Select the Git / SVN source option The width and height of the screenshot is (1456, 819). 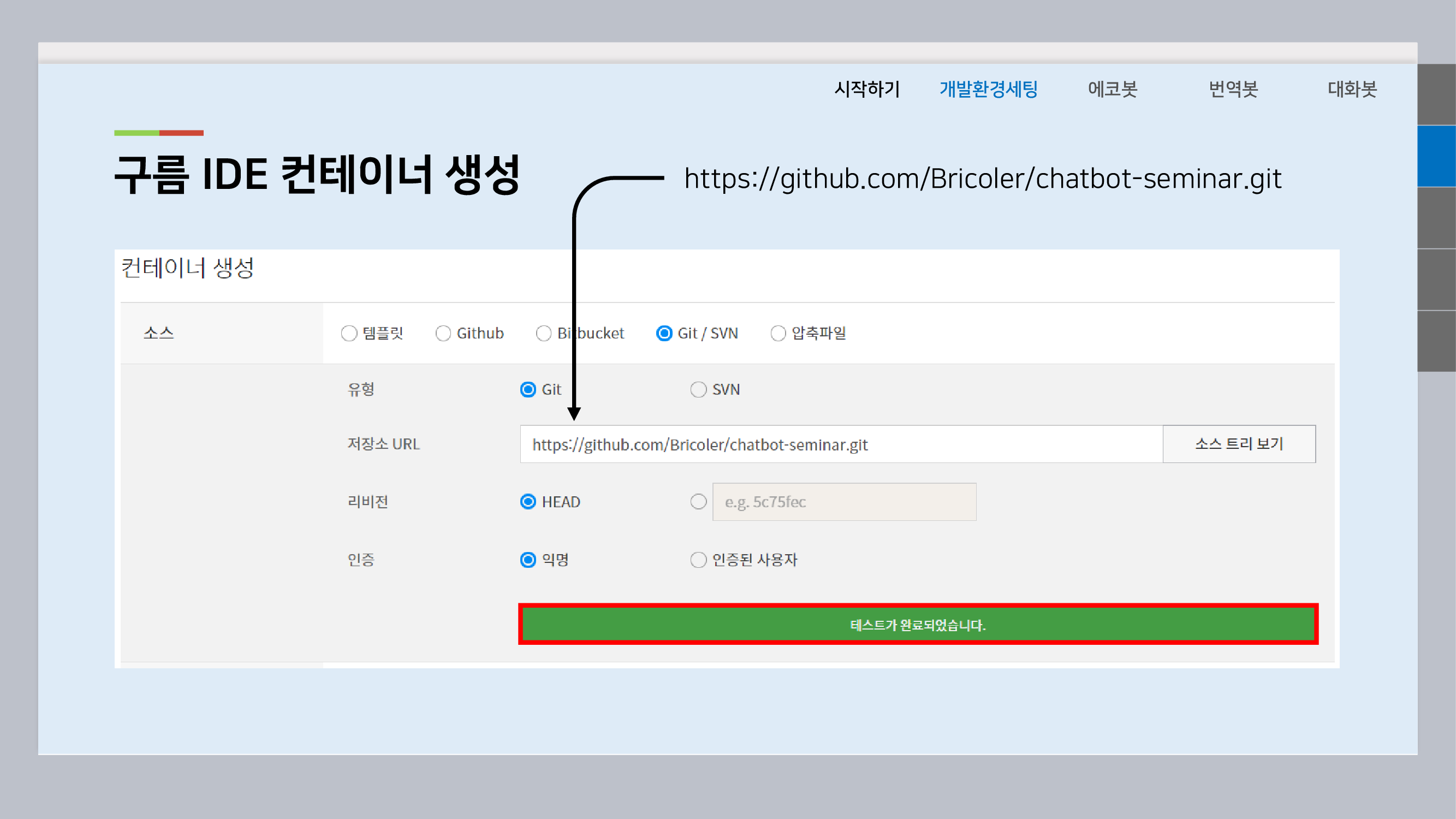[x=664, y=334]
